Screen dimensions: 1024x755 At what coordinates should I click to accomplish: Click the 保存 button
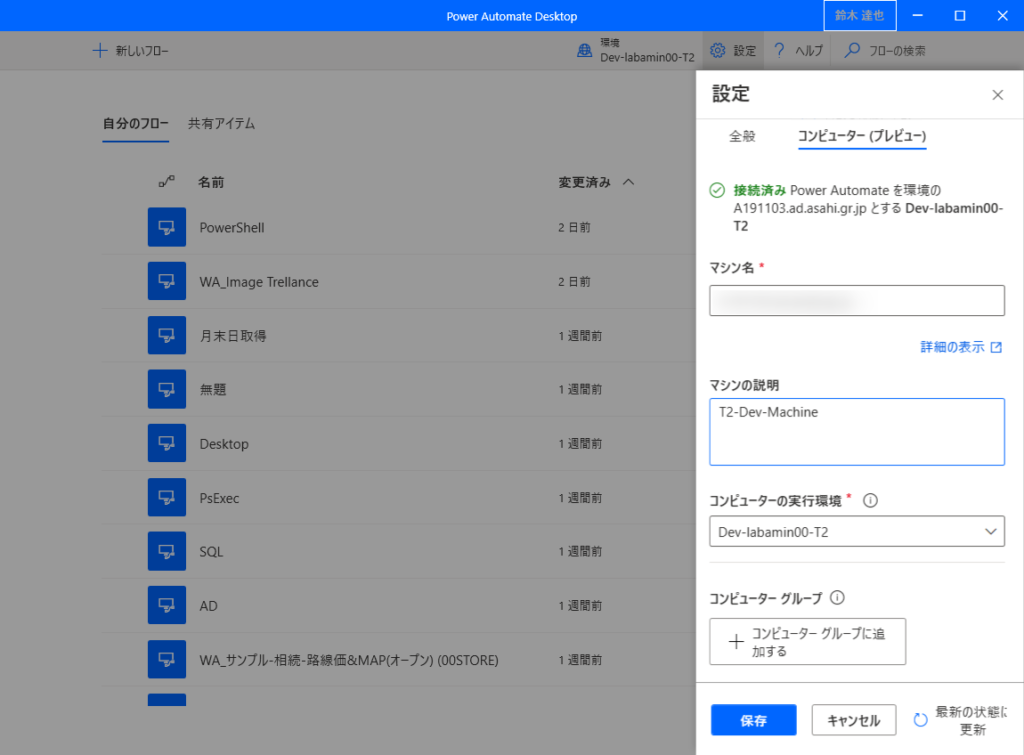click(754, 720)
